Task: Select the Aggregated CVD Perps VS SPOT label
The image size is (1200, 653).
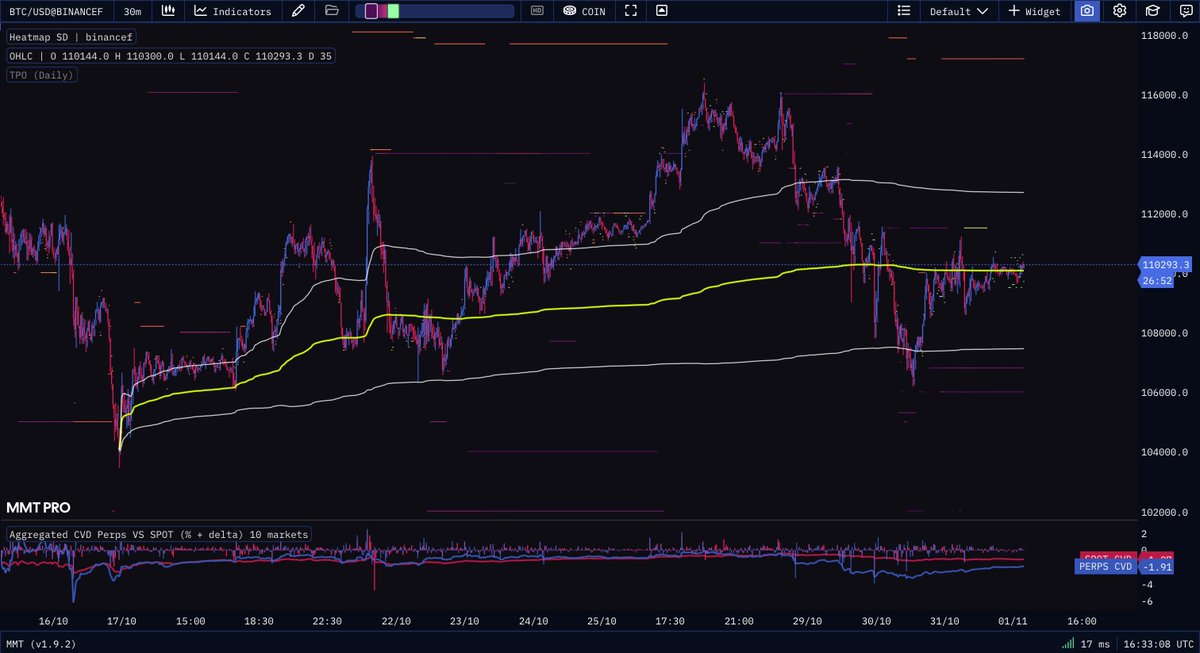Action: [x=159, y=534]
